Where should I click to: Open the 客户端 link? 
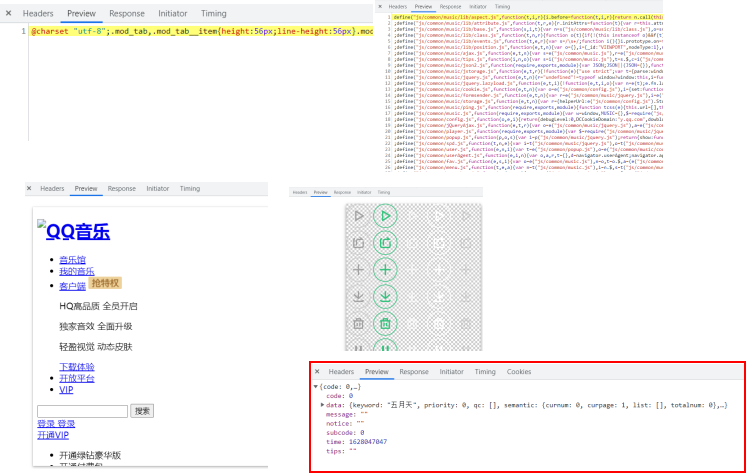click(x=72, y=286)
